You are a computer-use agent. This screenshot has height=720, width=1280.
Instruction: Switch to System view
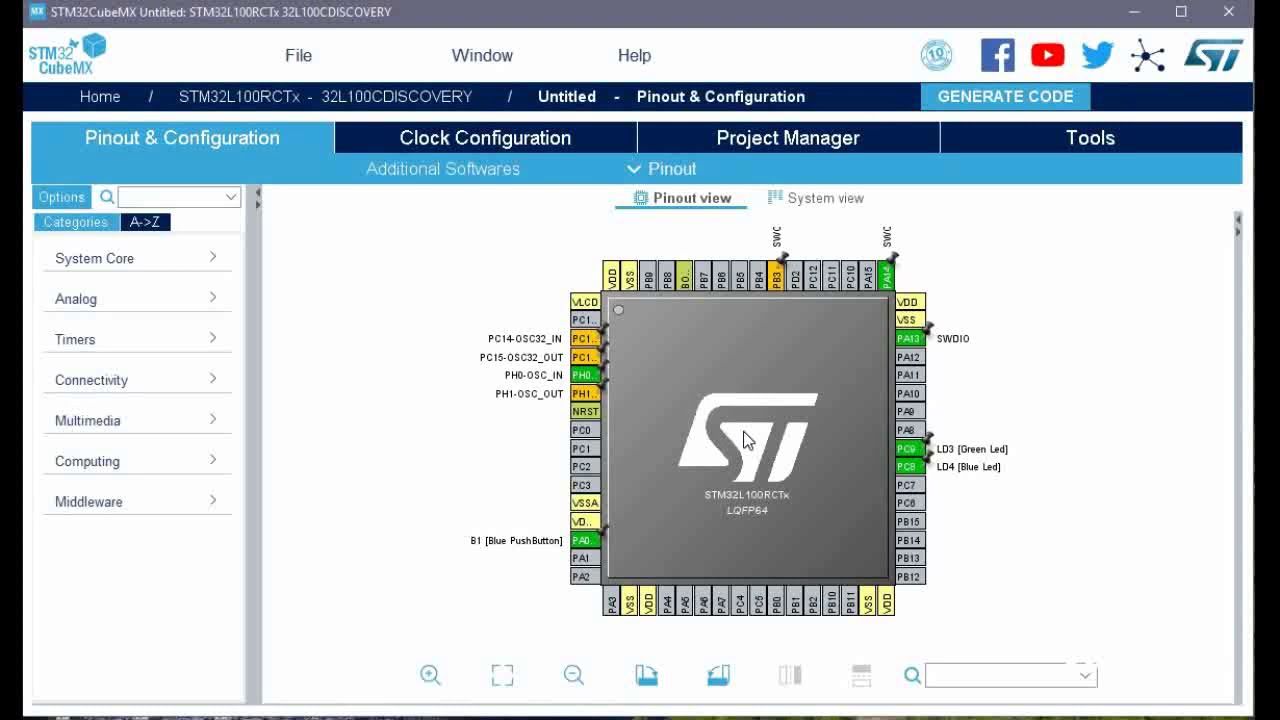point(824,198)
